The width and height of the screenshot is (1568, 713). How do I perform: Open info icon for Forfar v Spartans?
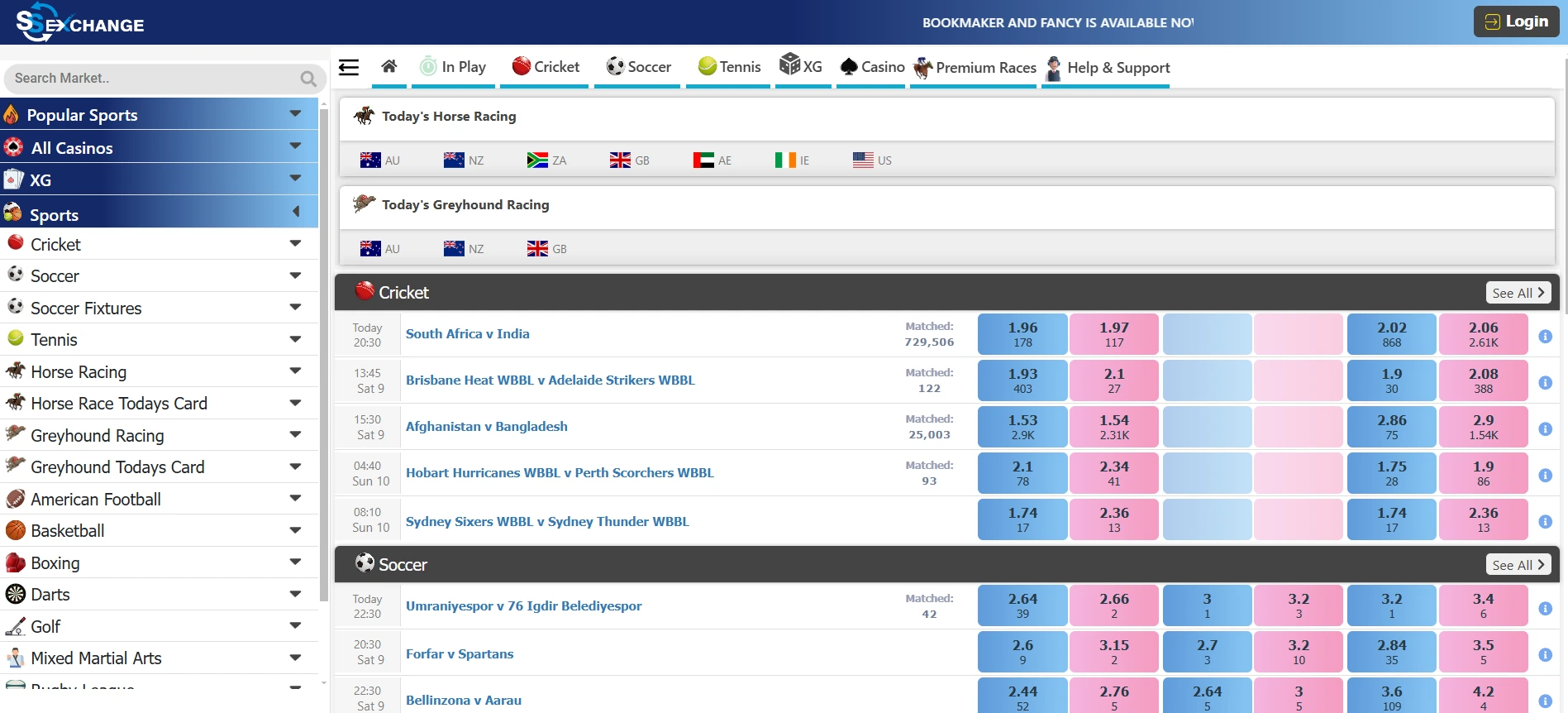point(1545,655)
